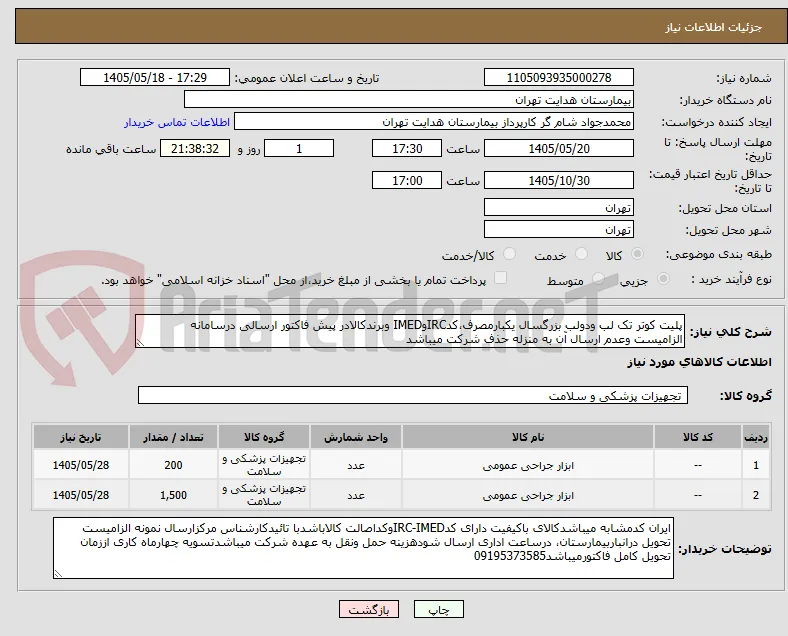Click the quantity 1,500 in row 2
Screen dimensions: 788x636
173,495
